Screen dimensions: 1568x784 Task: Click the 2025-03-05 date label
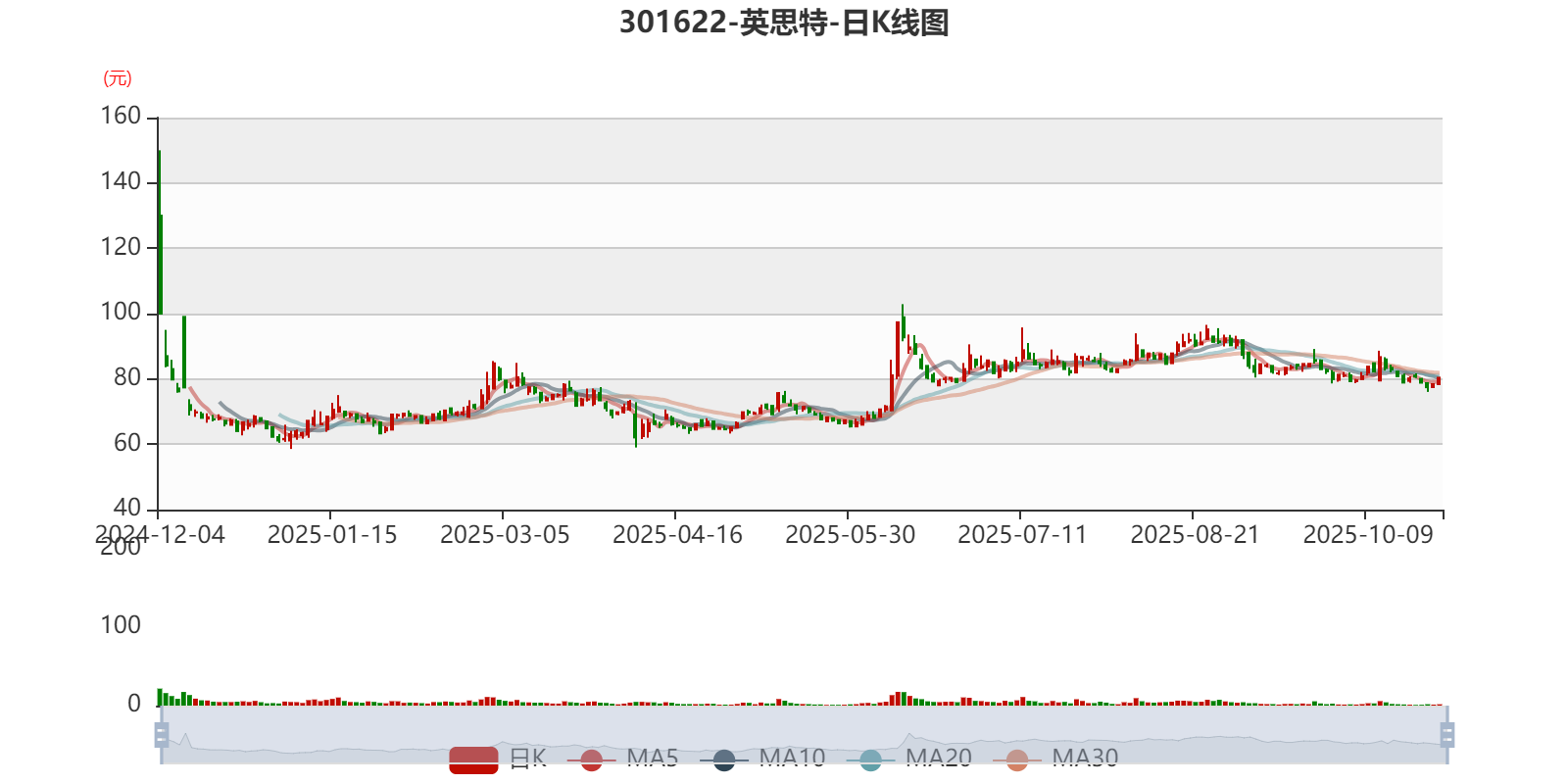505,535
